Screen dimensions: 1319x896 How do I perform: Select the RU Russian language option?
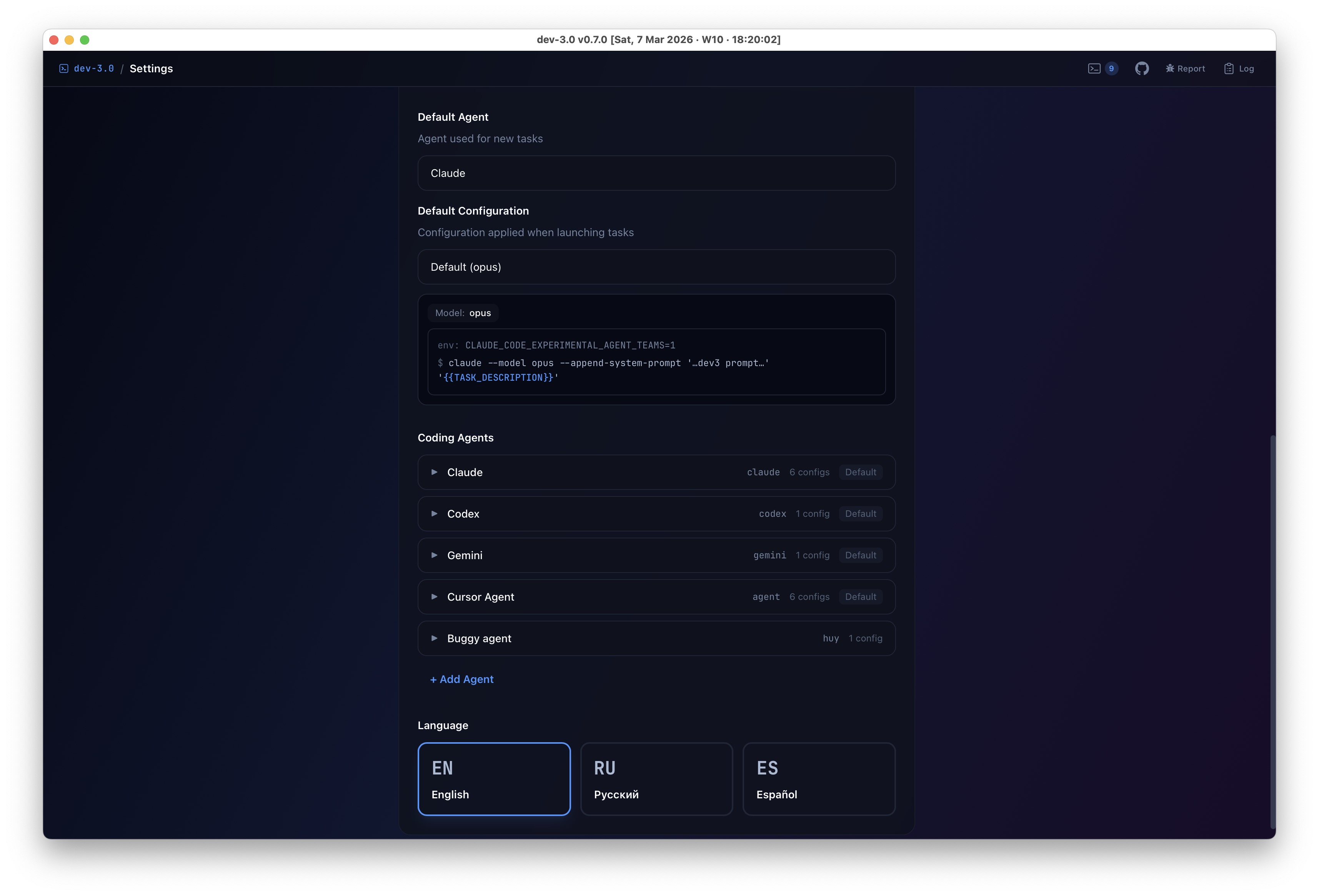click(x=656, y=779)
